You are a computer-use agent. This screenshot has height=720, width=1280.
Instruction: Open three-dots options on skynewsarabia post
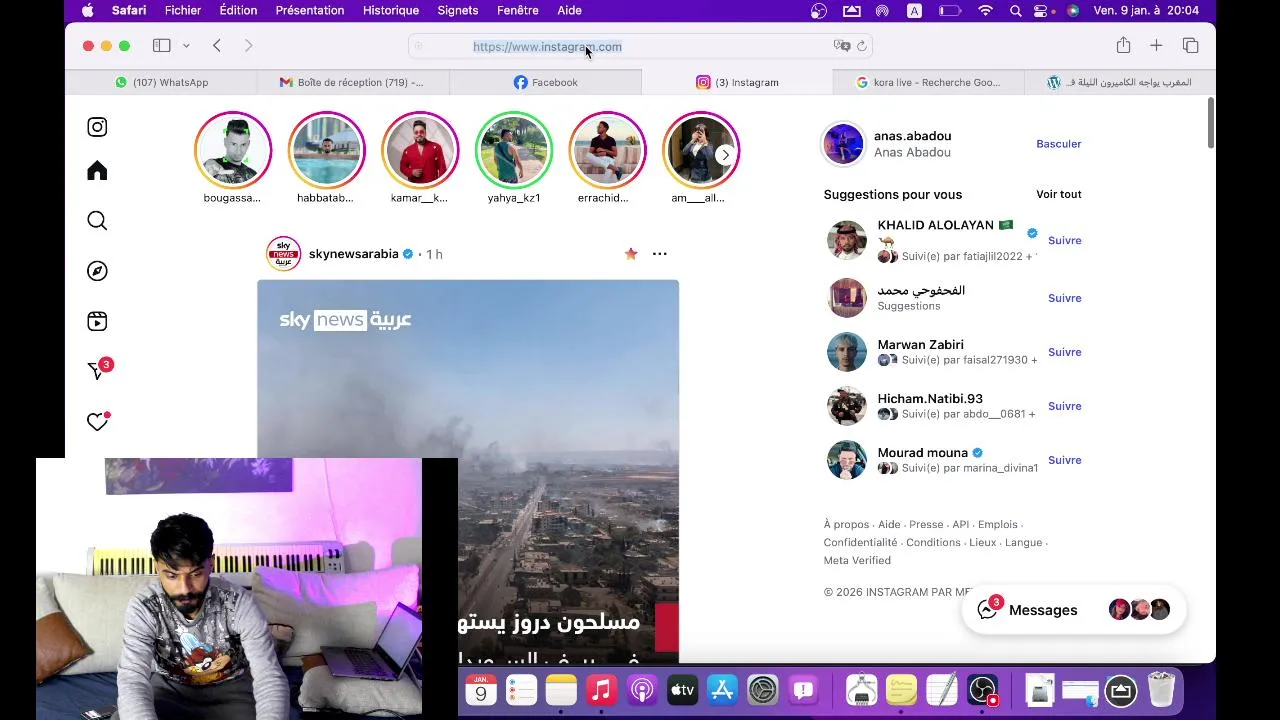[x=660, y=254]
